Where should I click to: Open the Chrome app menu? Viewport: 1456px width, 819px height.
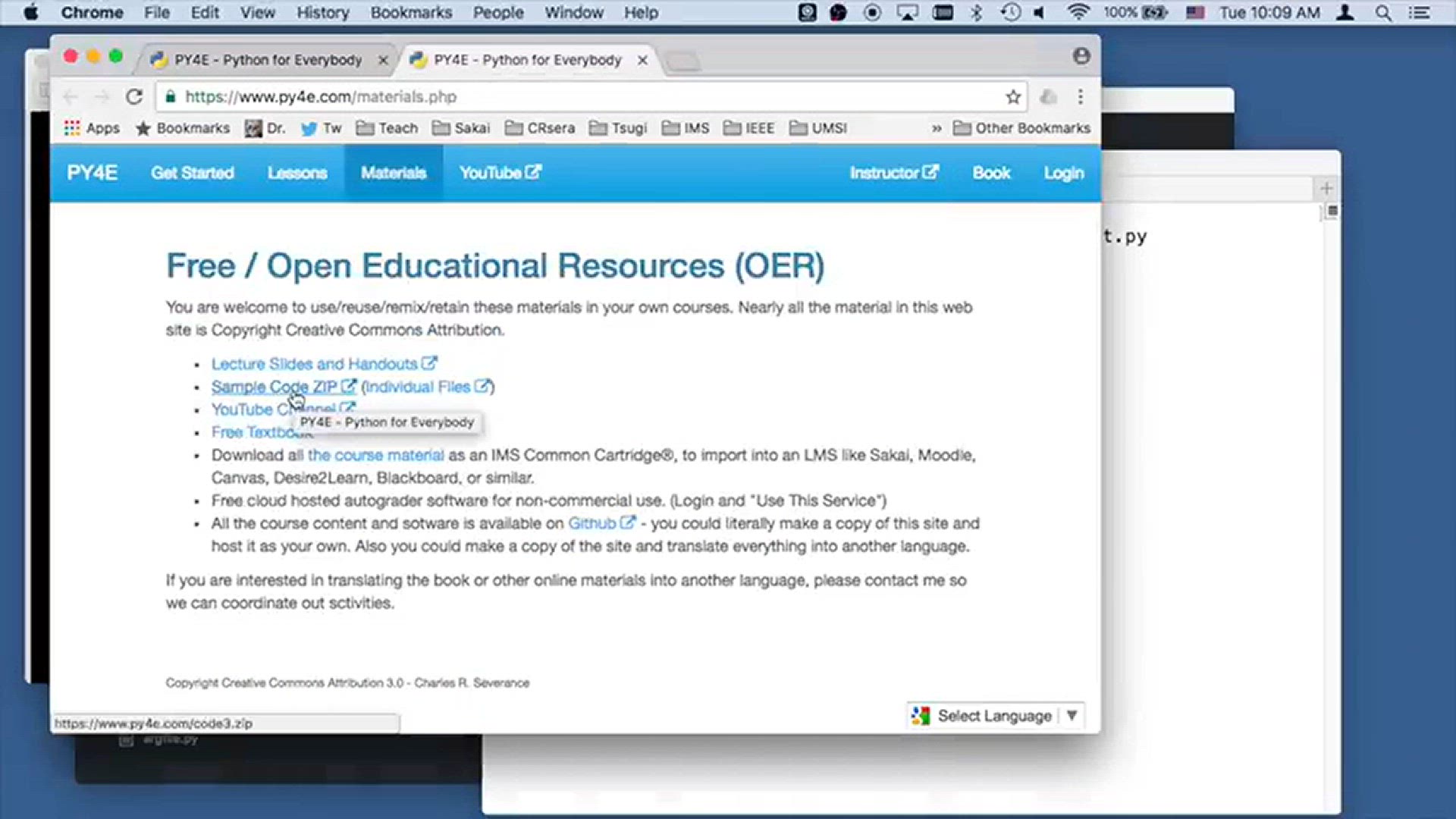92,13
